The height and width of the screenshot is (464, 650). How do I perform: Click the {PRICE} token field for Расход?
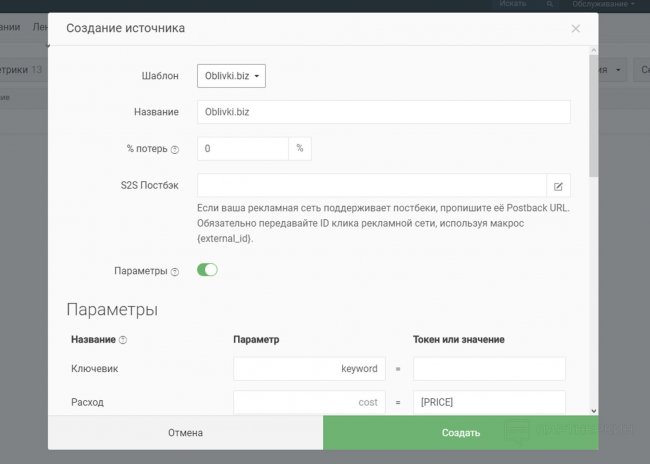[489, 402]
